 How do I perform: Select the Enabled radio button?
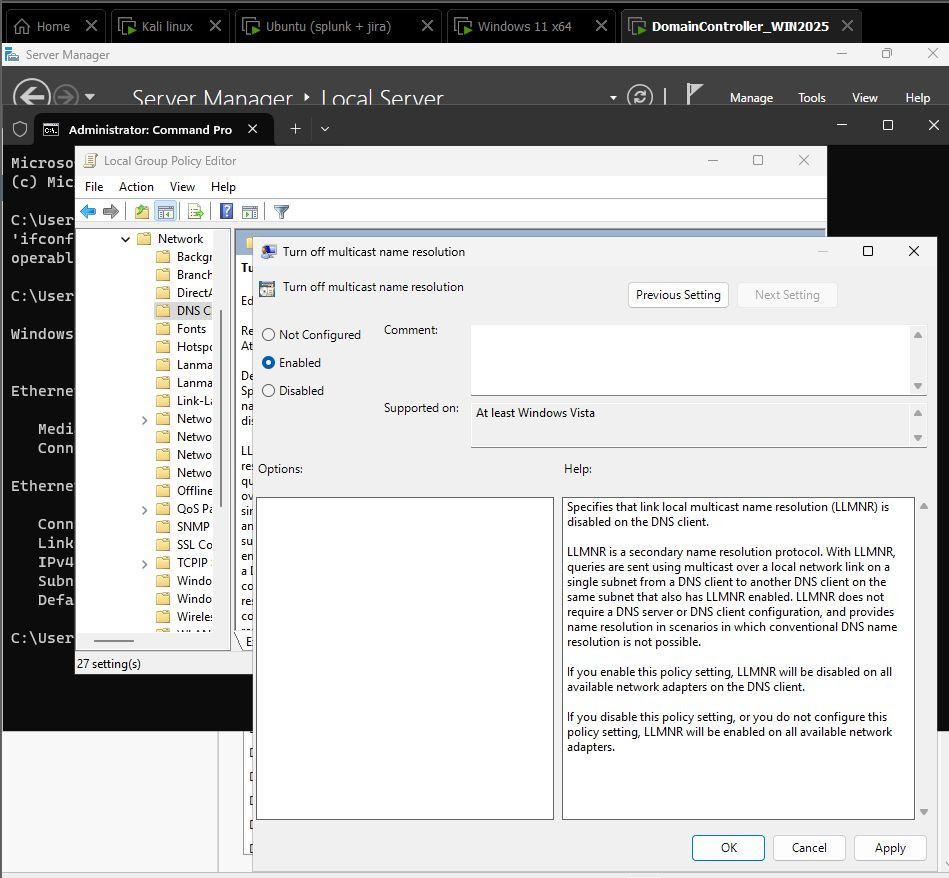(x=268, y=362)
